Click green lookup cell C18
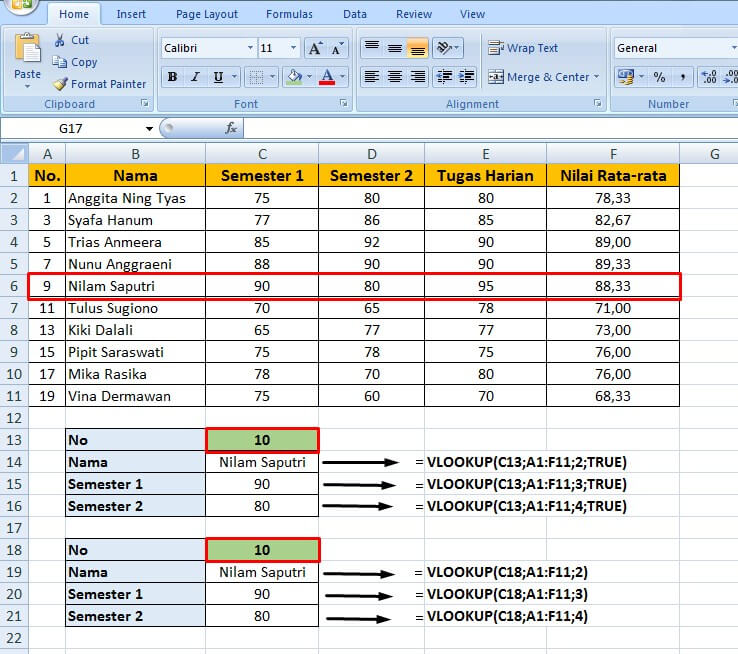738x654 pixels. pyautogui.click(x=262, y=550)
